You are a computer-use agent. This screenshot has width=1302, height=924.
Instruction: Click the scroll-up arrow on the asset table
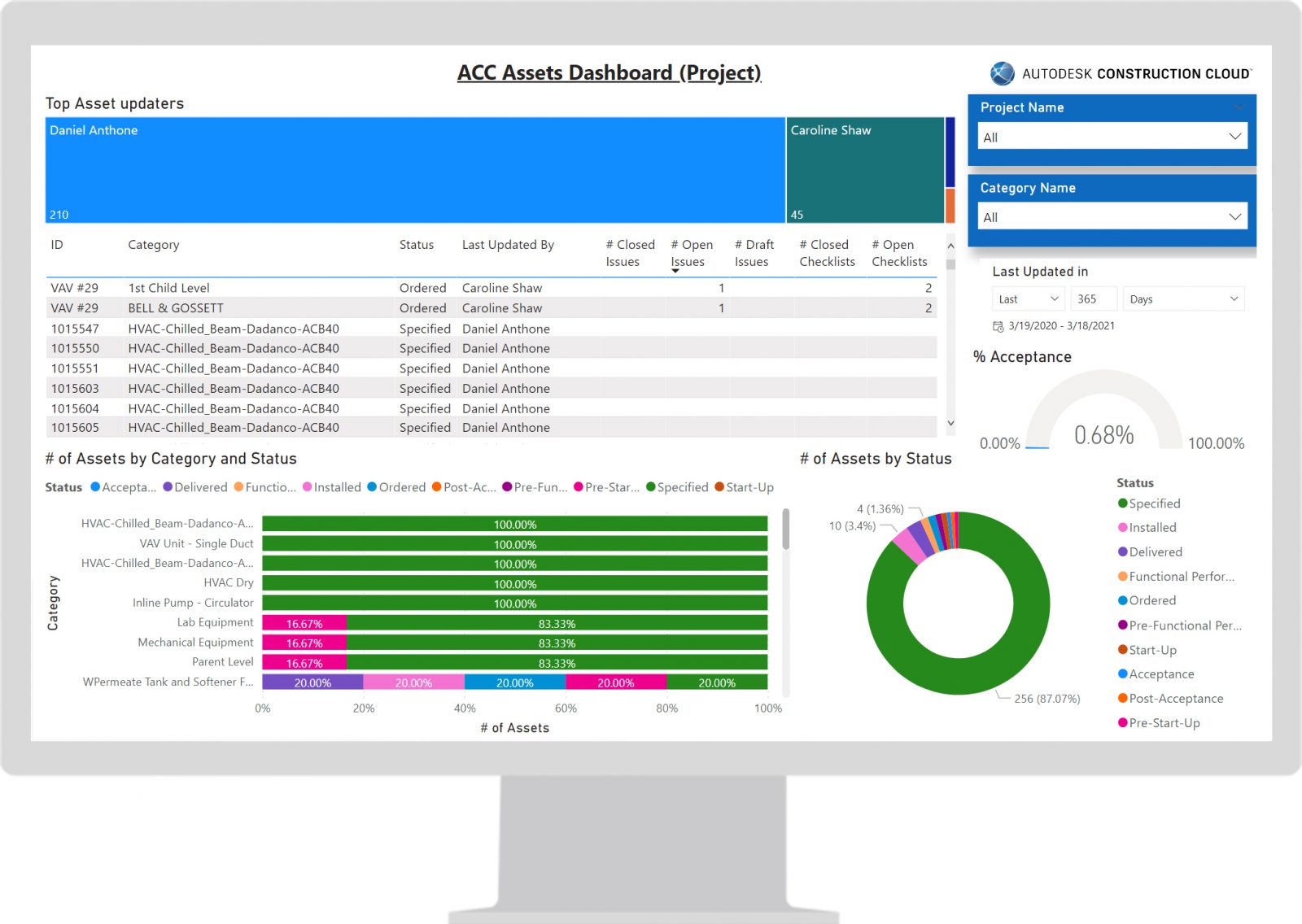pyautogui.click(x=950, y=246)
